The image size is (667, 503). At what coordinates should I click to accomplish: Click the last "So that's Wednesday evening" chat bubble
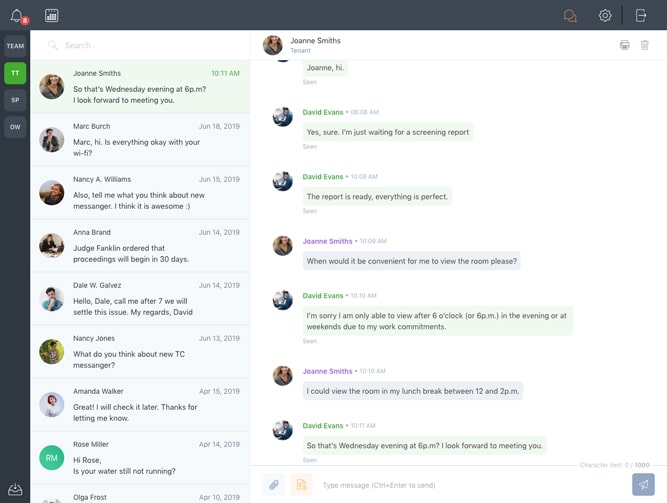pos(425,446)
